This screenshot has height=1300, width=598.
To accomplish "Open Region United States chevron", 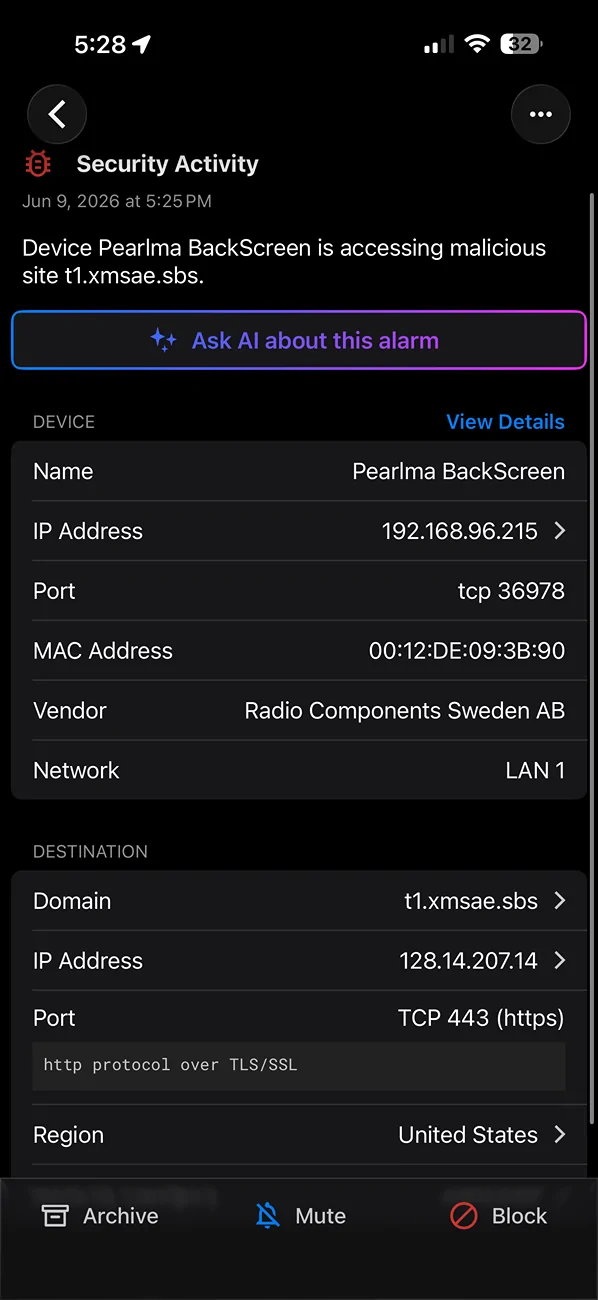I will pyautogui.click(x=559, y=1135).
